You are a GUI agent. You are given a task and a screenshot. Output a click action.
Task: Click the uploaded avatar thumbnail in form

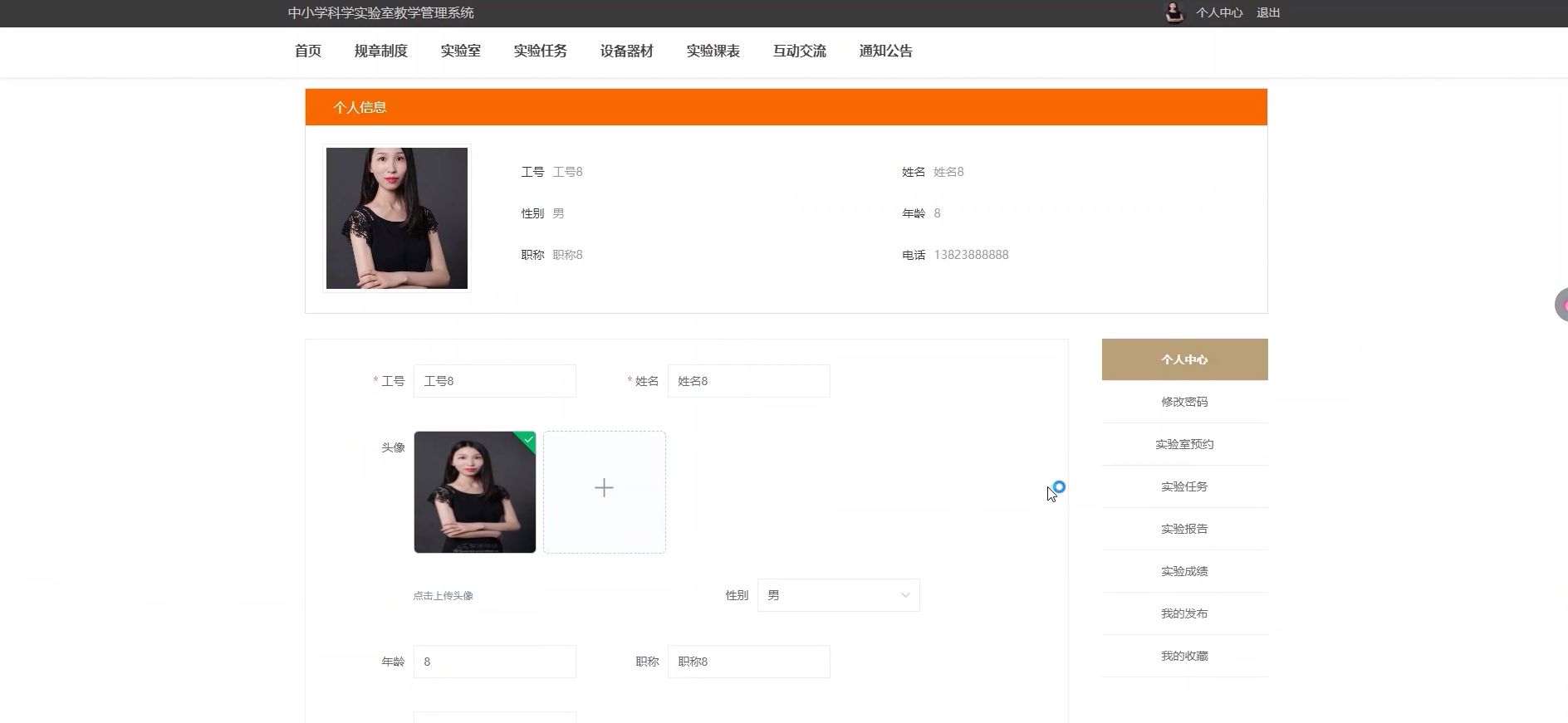(474, 494)
